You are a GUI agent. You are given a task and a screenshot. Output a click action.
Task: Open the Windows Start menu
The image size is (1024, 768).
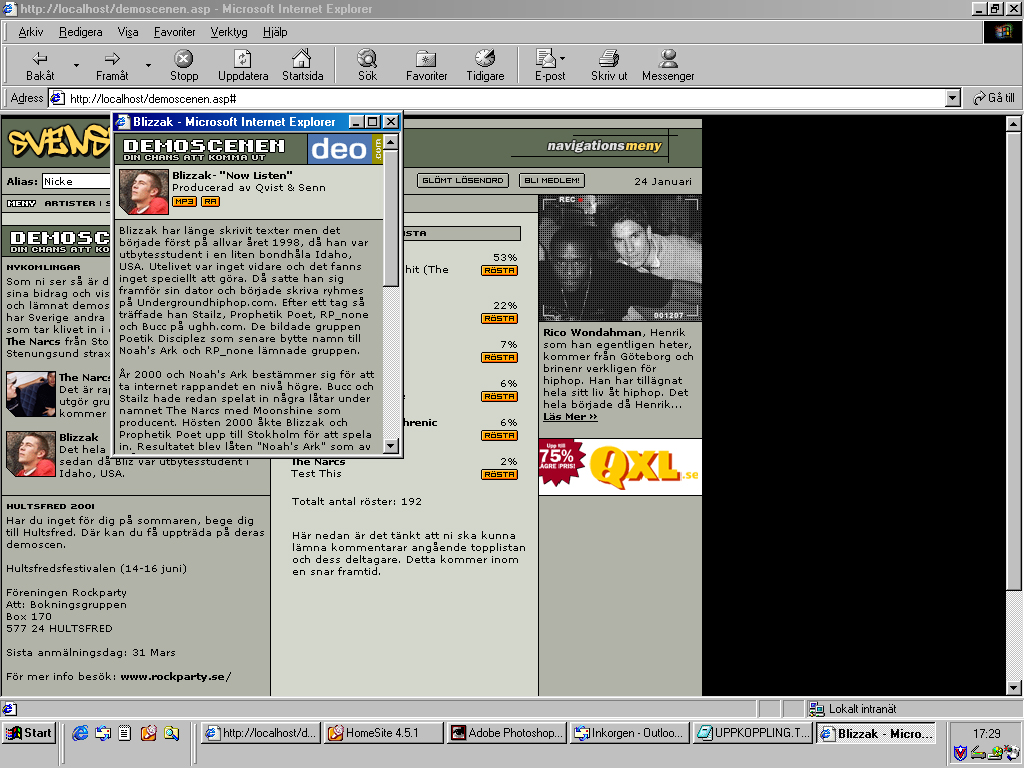pos(28,733)
